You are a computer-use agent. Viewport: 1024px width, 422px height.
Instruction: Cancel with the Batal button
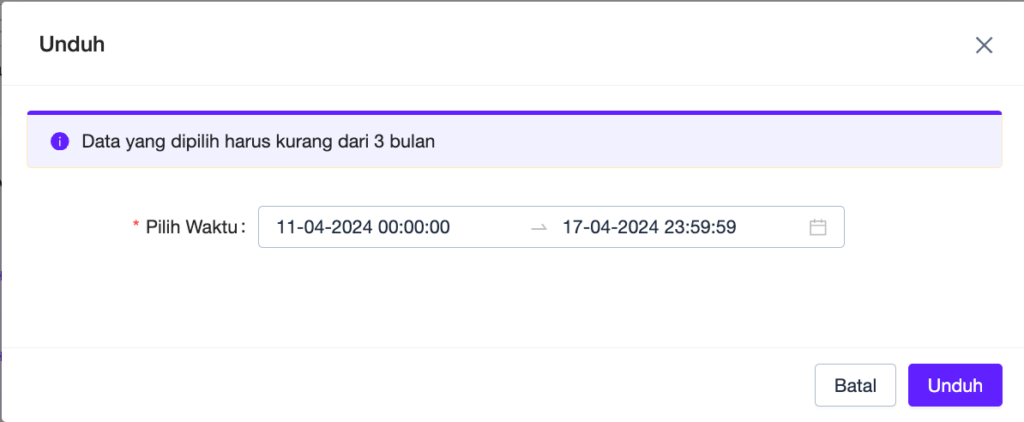855,385
